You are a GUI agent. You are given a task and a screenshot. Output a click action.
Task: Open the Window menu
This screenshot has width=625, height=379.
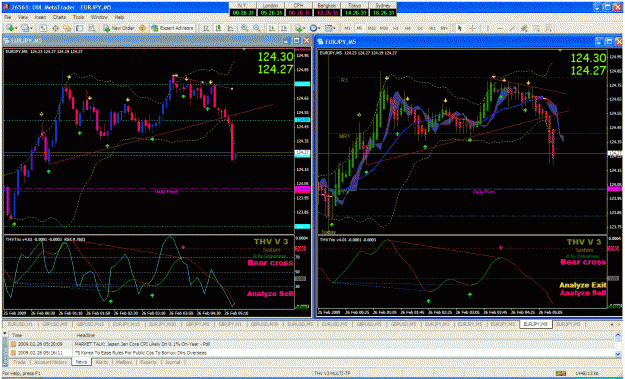99,17
